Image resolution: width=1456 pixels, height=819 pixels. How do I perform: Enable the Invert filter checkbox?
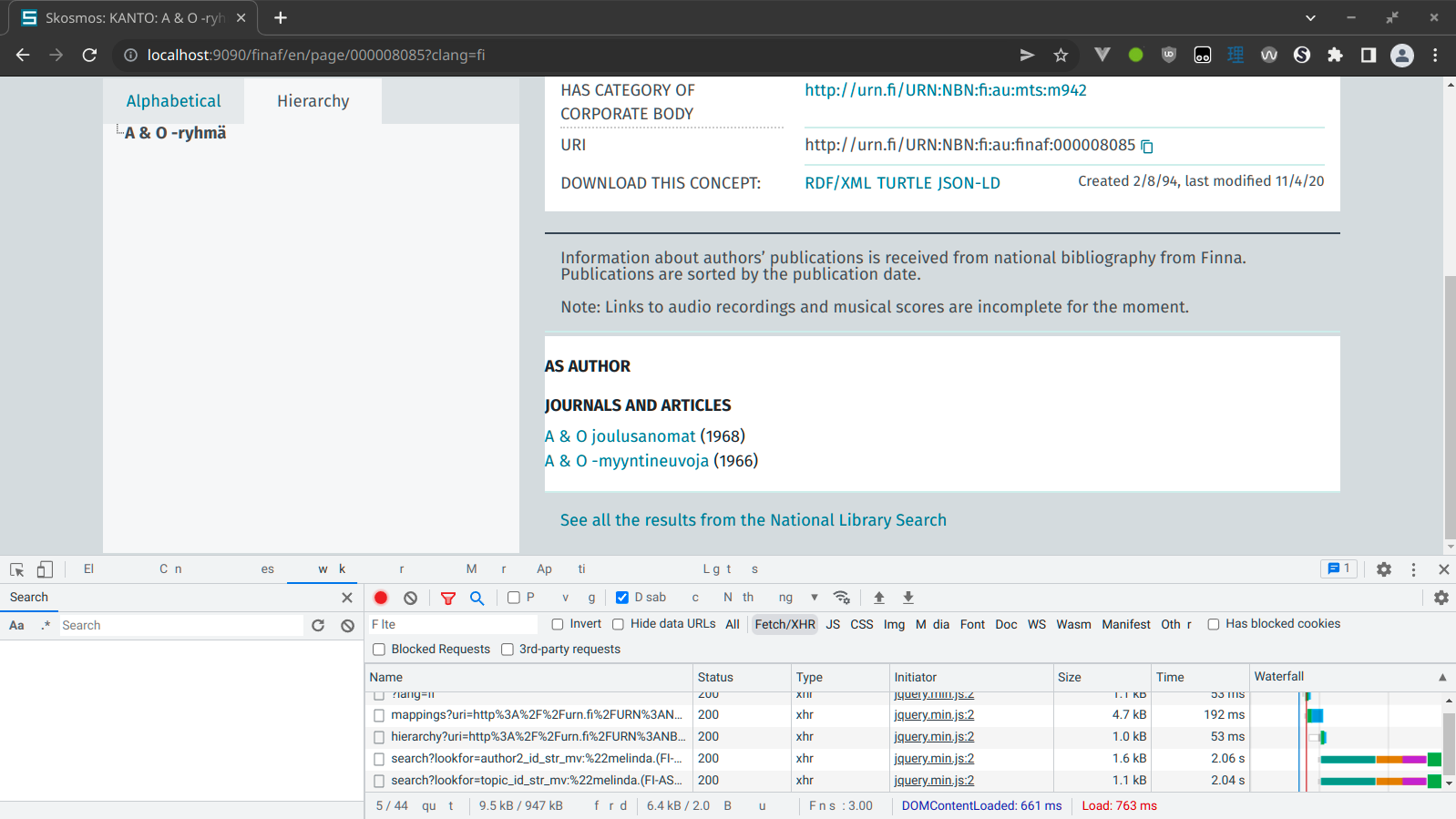(558, 624)
